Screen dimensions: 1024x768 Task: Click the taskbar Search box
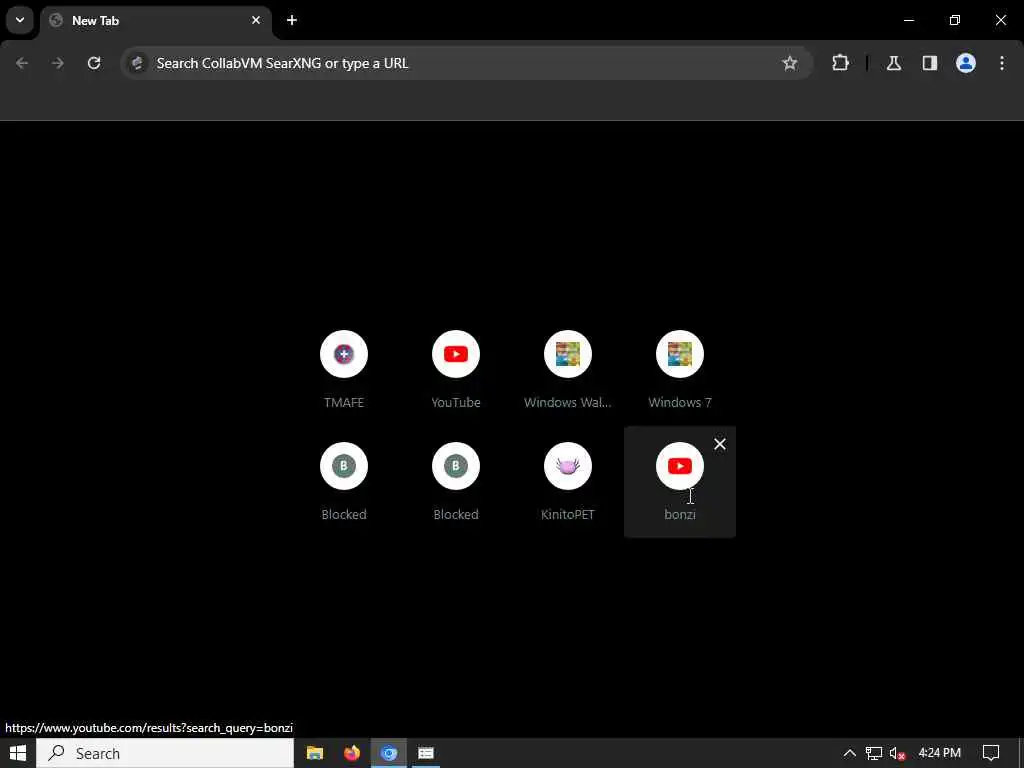pos(165,753)
